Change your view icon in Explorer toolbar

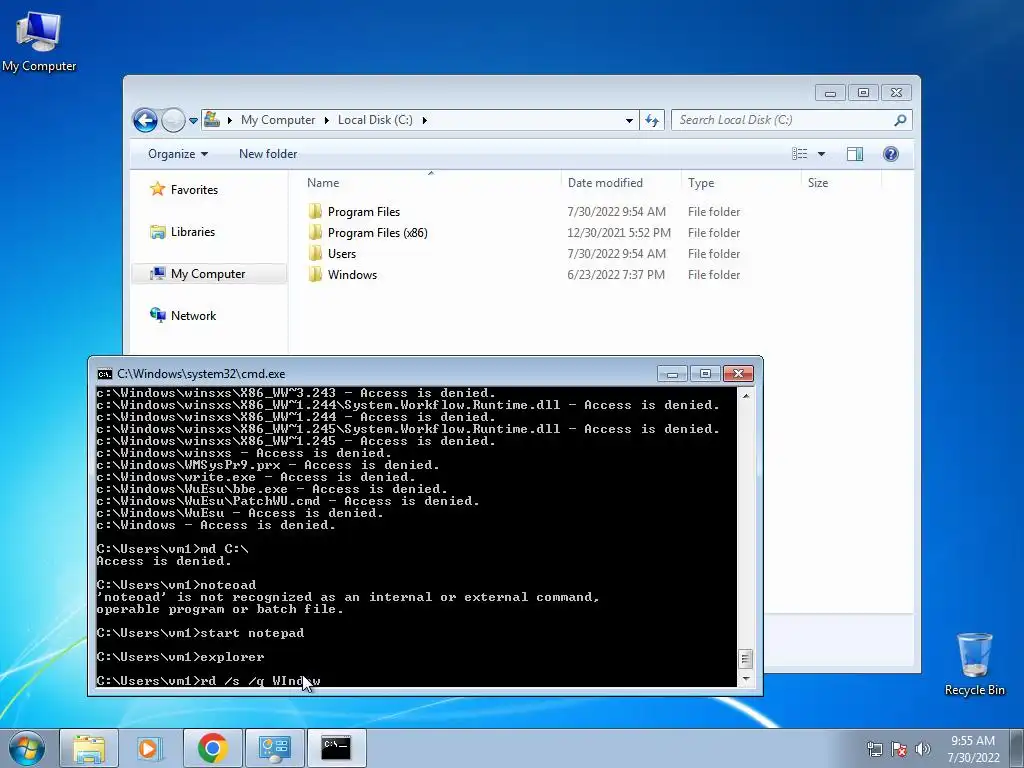tap(799, 153)
